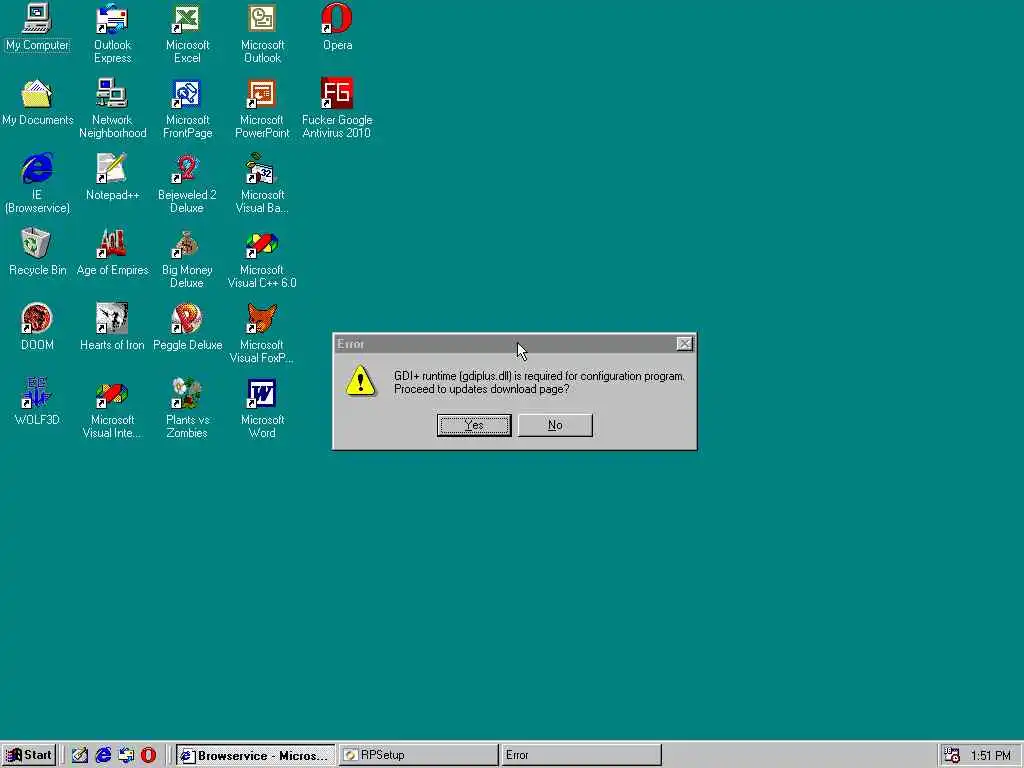Click the yellow warning icon in dialog
1024x768 pixels.
tap(360, 381)
